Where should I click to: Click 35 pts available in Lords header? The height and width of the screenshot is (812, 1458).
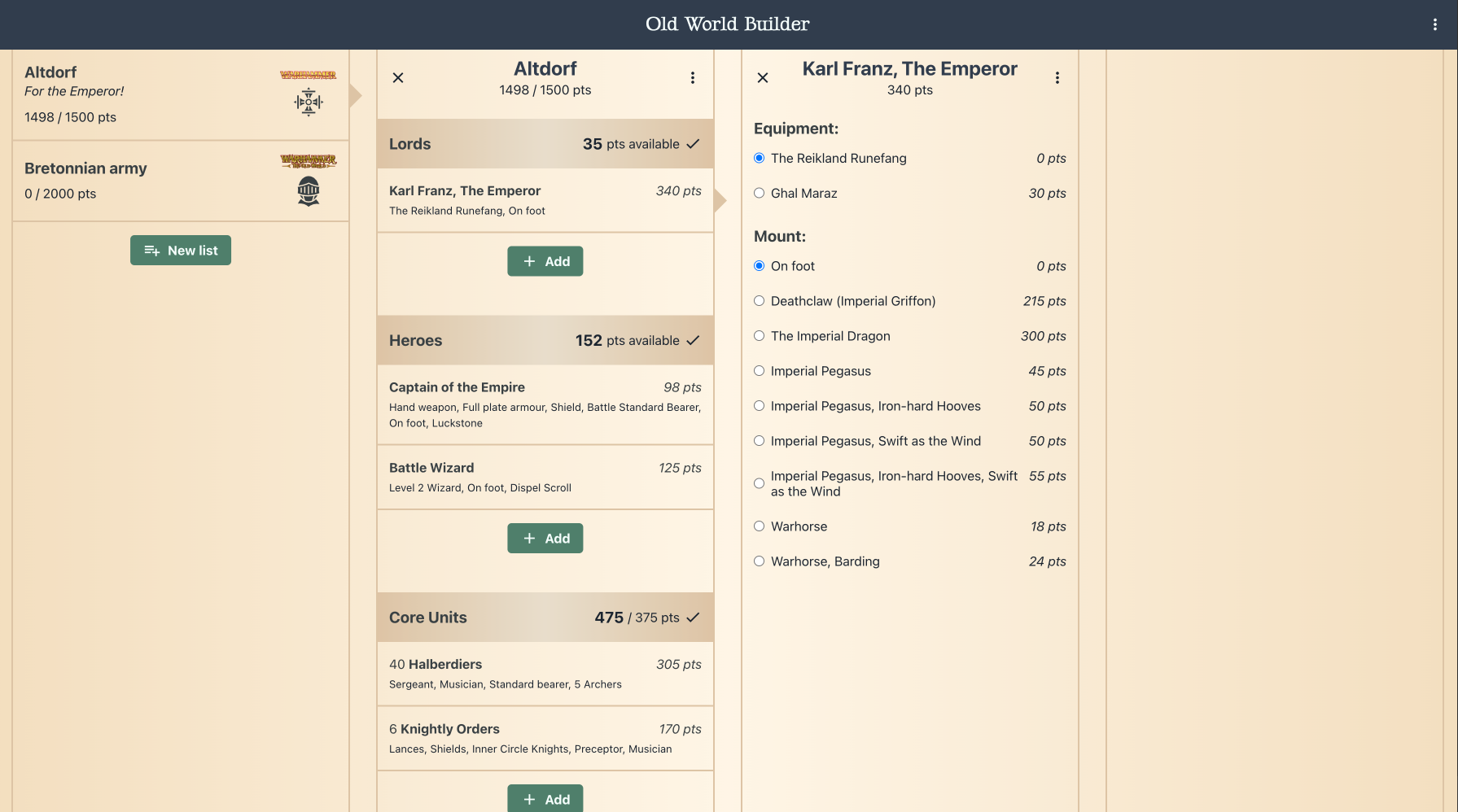pos(631,144)
